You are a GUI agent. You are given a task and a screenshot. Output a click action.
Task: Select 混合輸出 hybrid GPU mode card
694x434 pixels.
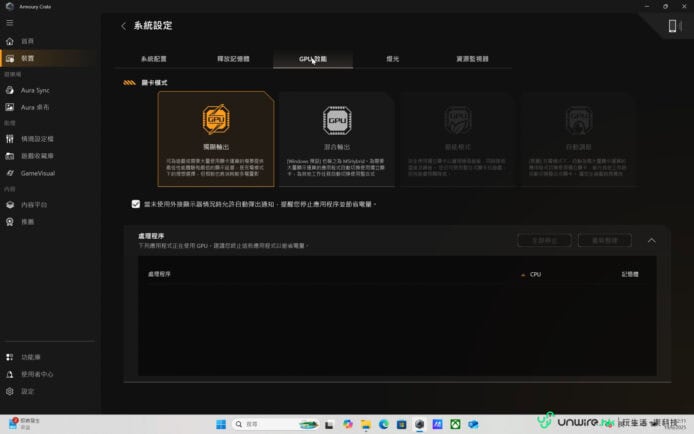tap(336, 139)
